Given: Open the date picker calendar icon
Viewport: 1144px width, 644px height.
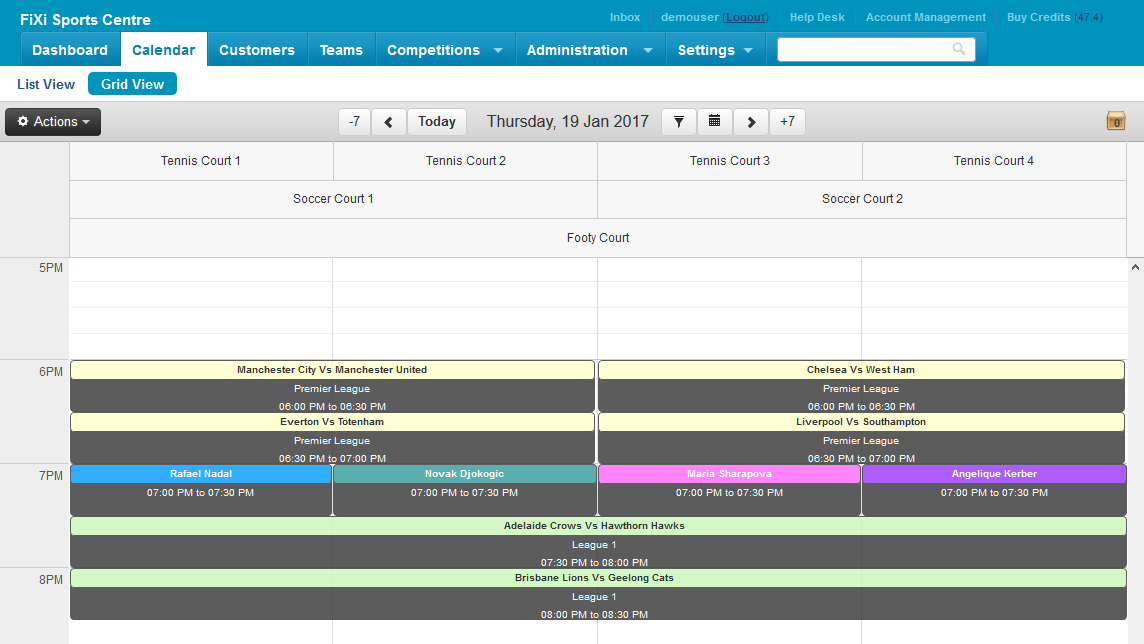Looking at the screenshot, I should click(714, 122).
